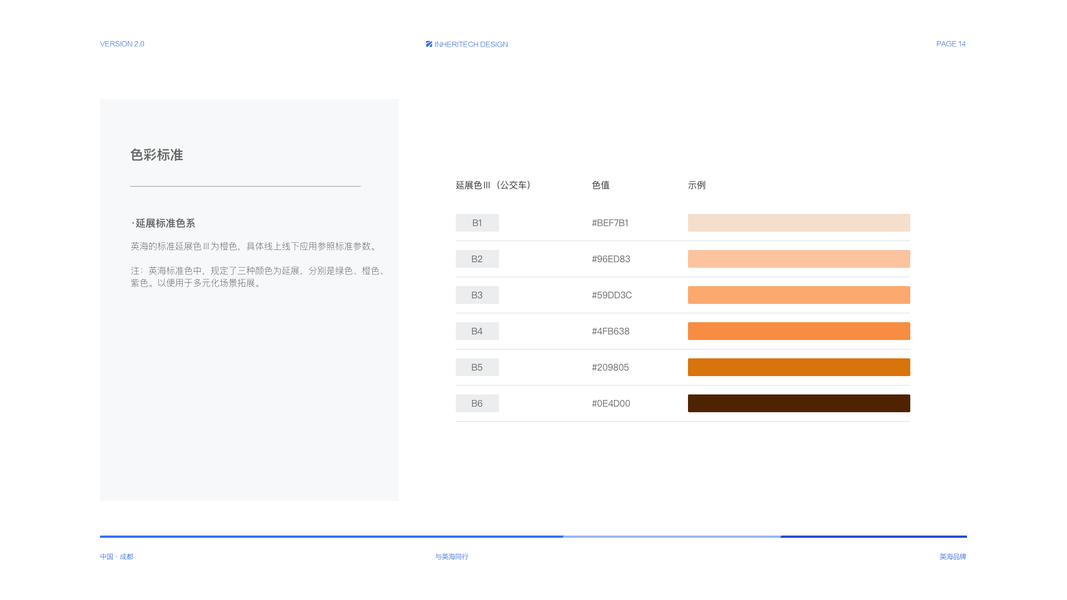Screen dimensions: 1067x600
Task: Click the hex value #0E4D00
Action: tap(611, 403)
